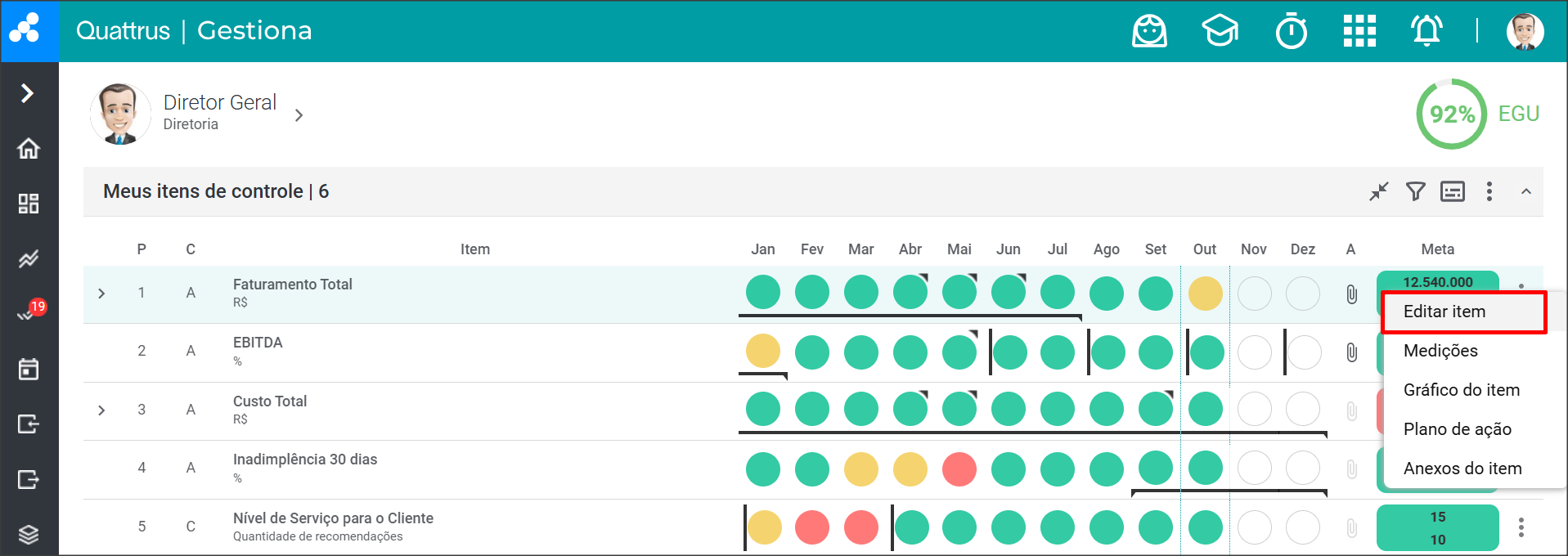The image size is (1568, 556).
Task: Select Gráfico do item menu entry
Action: click(1461, 390)
